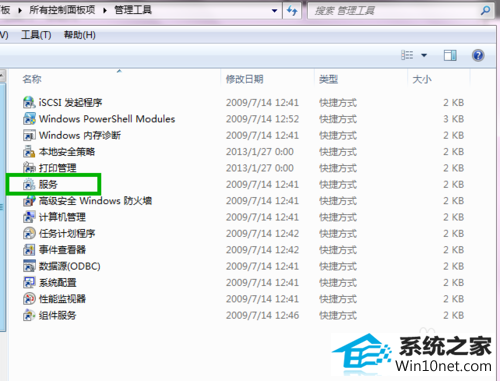Select the 组件服务 icon
The image size is (500, 381).
29,315
